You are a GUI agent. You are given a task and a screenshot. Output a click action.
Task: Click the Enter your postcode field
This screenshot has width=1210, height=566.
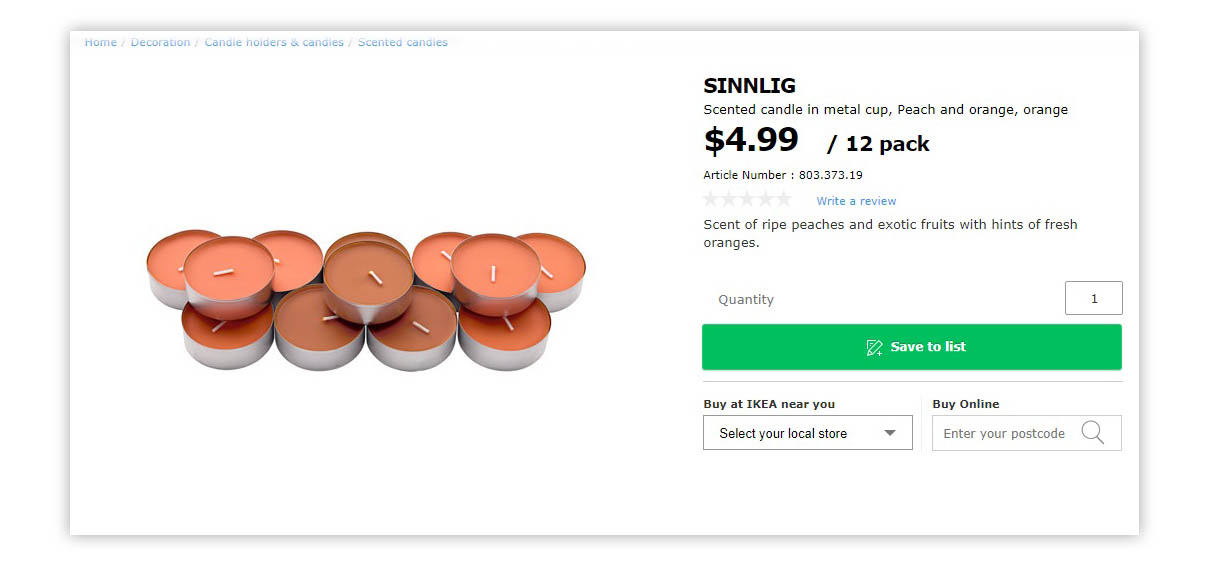(1004, 433)
